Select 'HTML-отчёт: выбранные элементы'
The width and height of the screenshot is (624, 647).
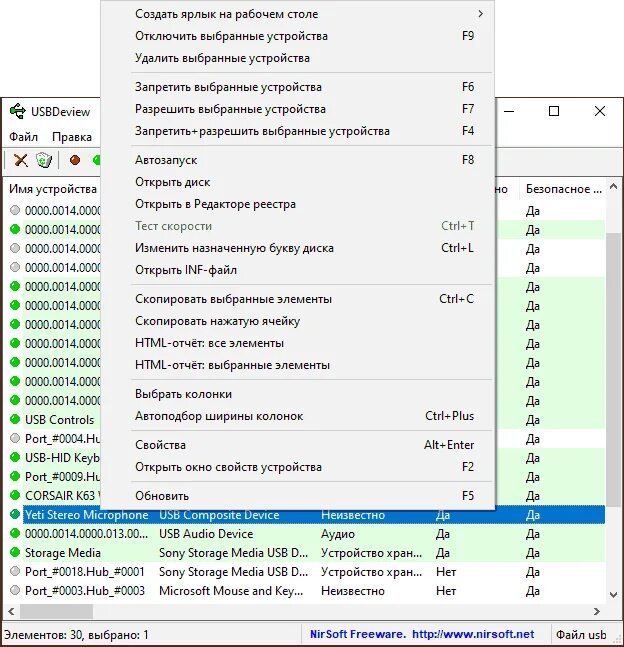[298, 365]
